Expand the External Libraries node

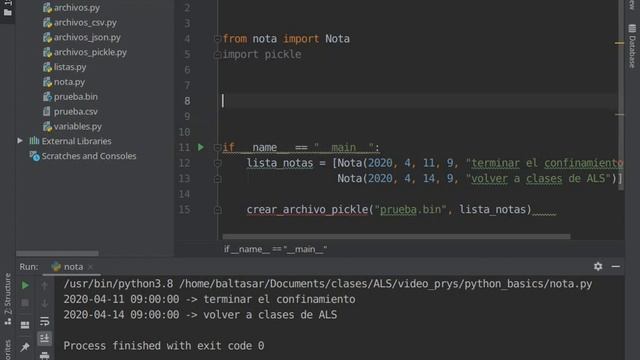[x=20, y=141]
